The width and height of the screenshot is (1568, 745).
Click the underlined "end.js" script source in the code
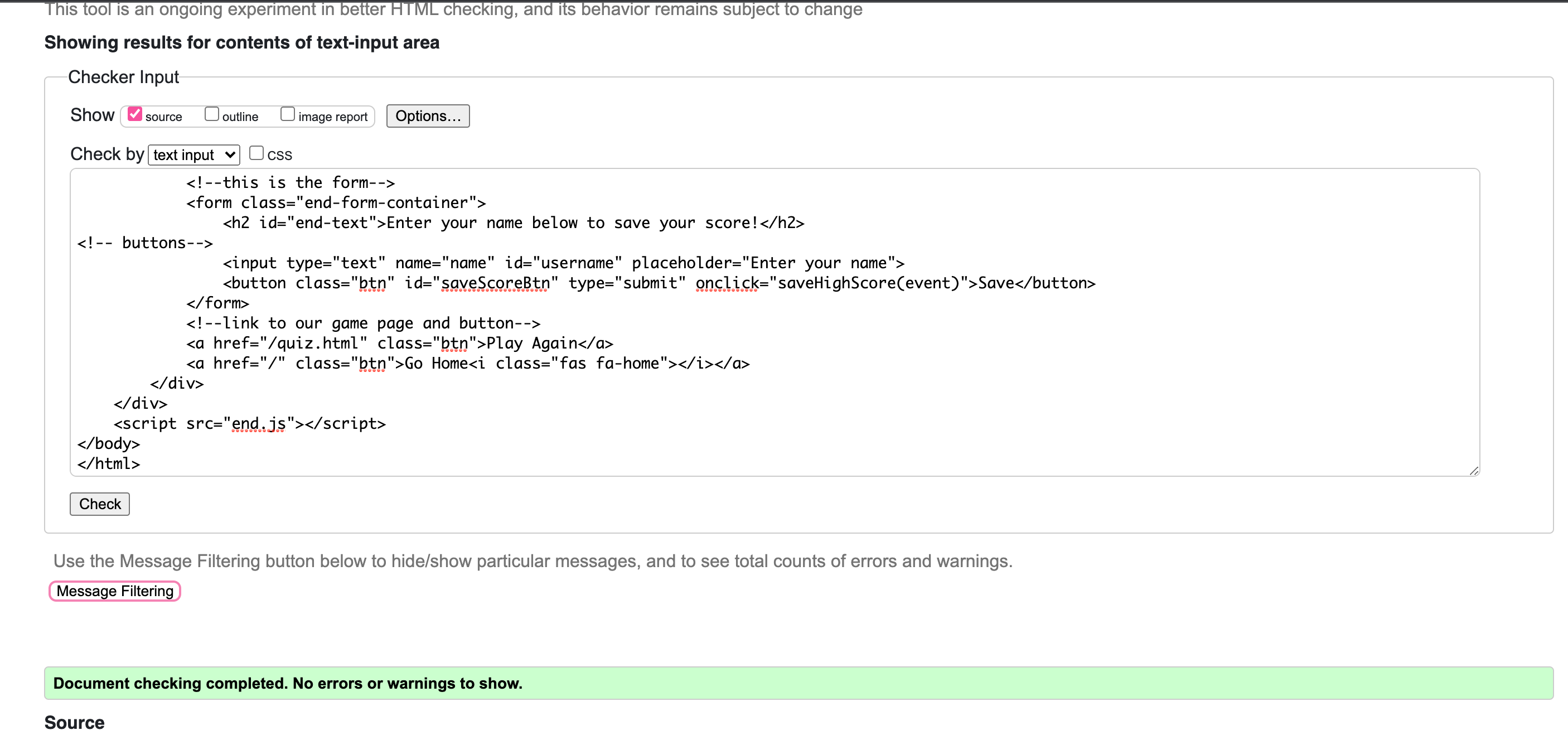point(259,423)
